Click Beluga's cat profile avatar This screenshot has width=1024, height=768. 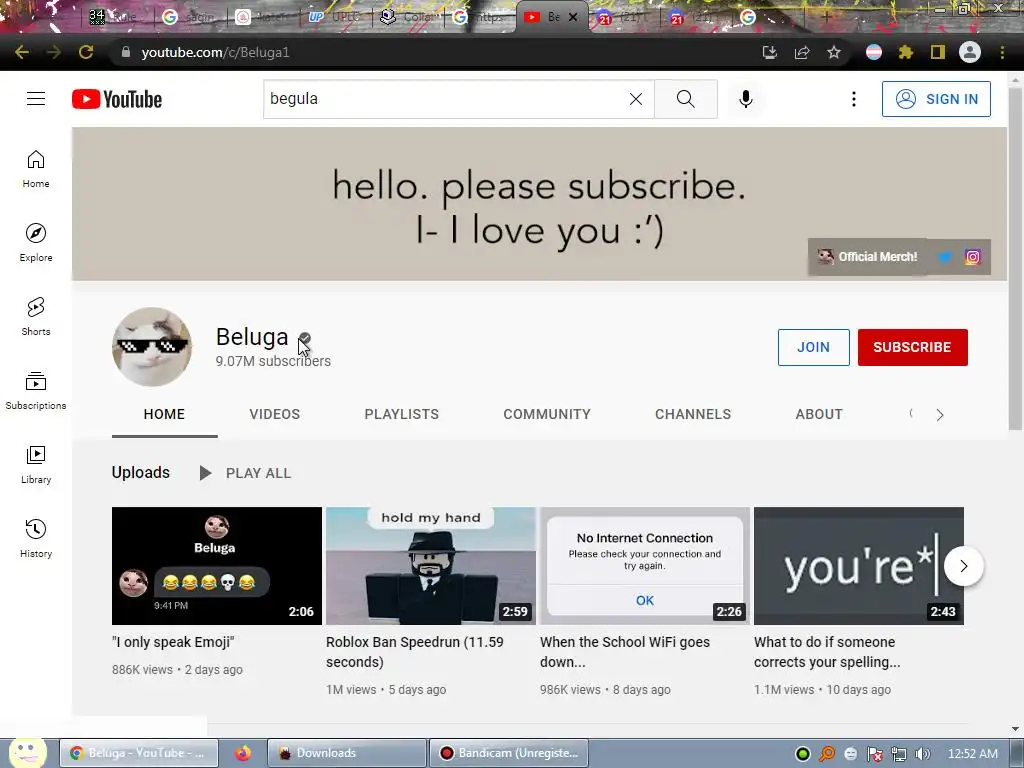(x=152, y=347)
